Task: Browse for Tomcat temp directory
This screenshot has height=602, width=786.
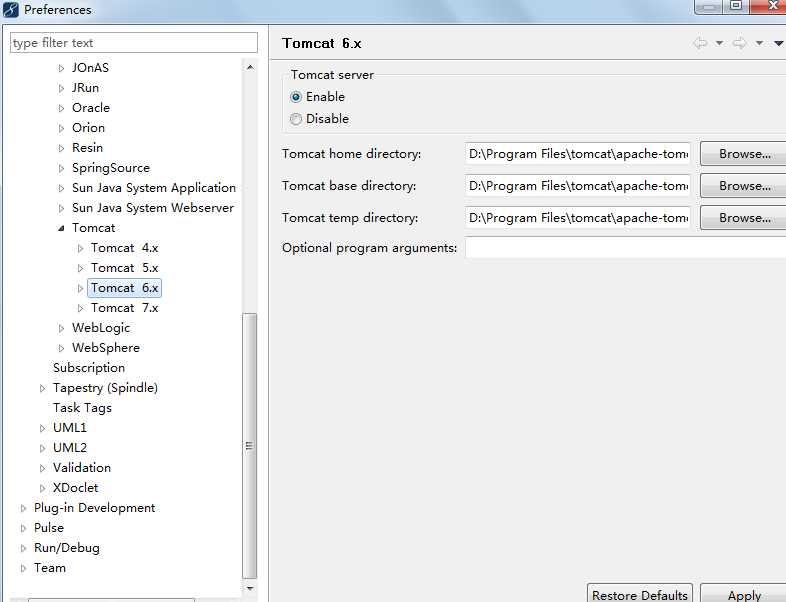Action: [744, 218]
